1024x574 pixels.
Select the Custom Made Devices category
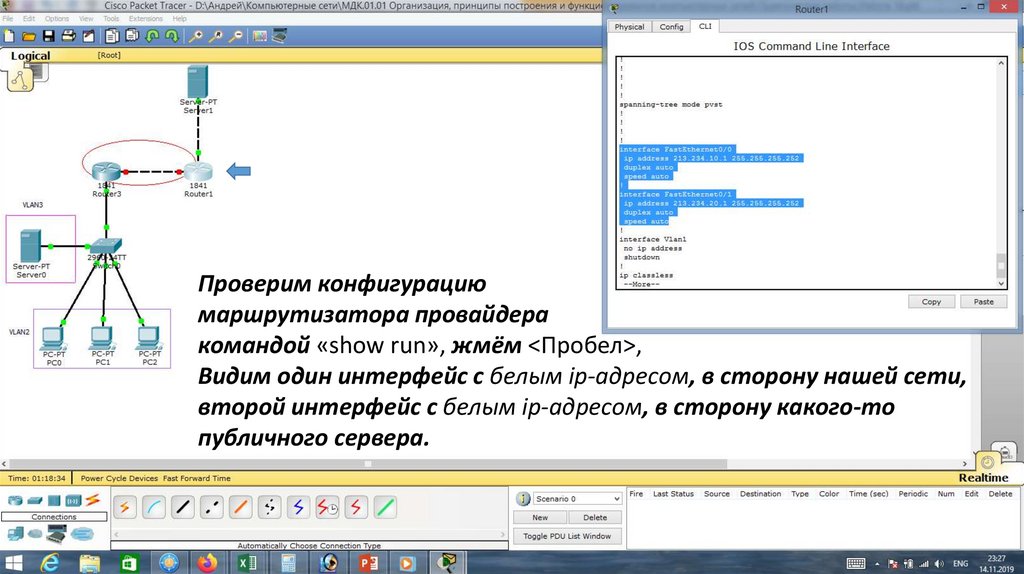[x=56, y=534]
